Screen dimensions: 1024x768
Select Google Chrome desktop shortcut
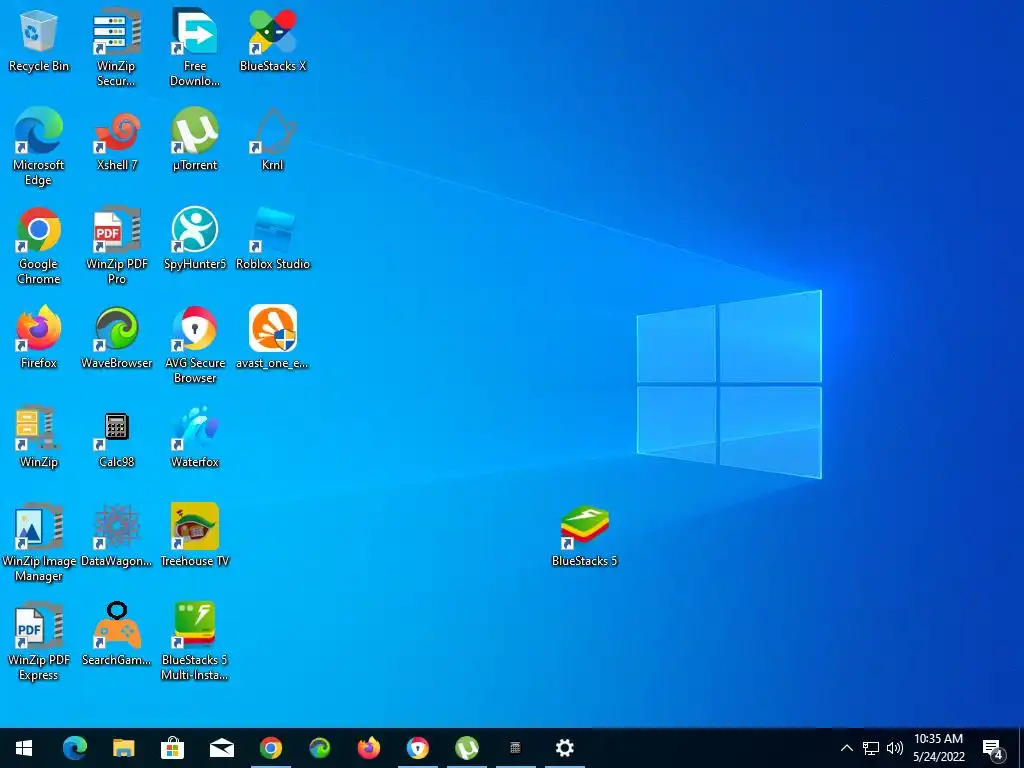39,246
